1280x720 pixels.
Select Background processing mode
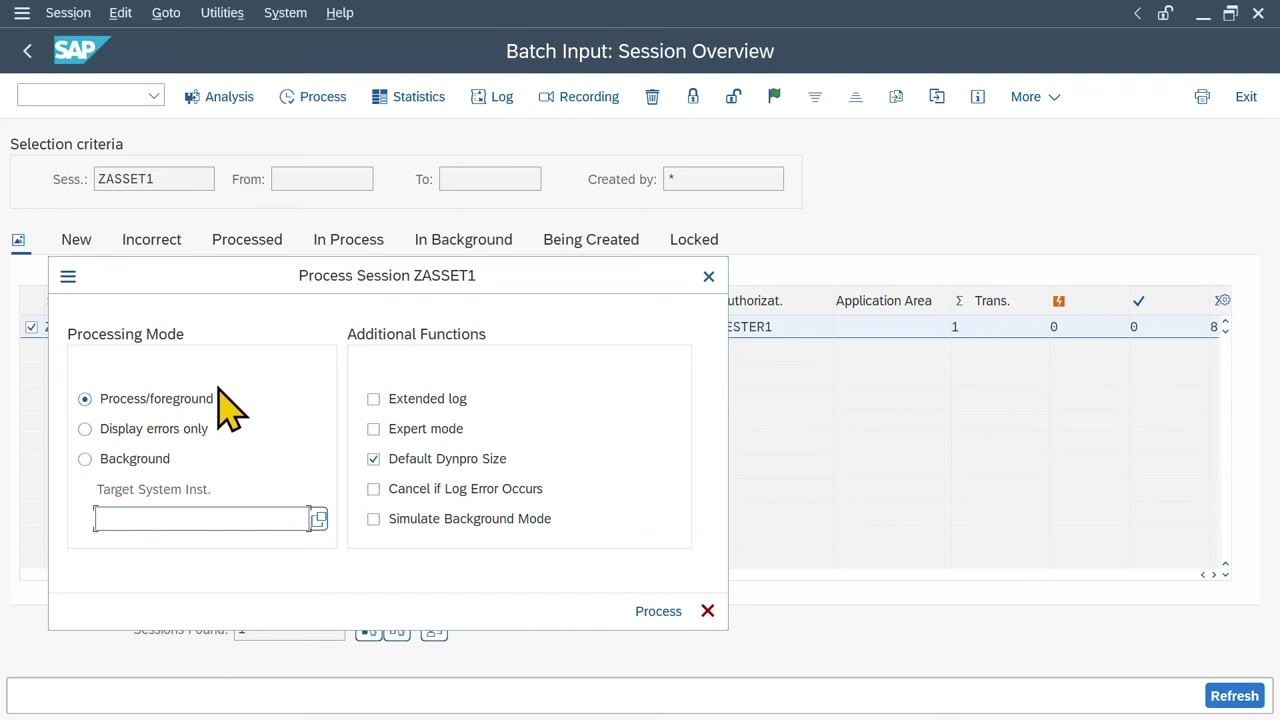pos(85,459)
